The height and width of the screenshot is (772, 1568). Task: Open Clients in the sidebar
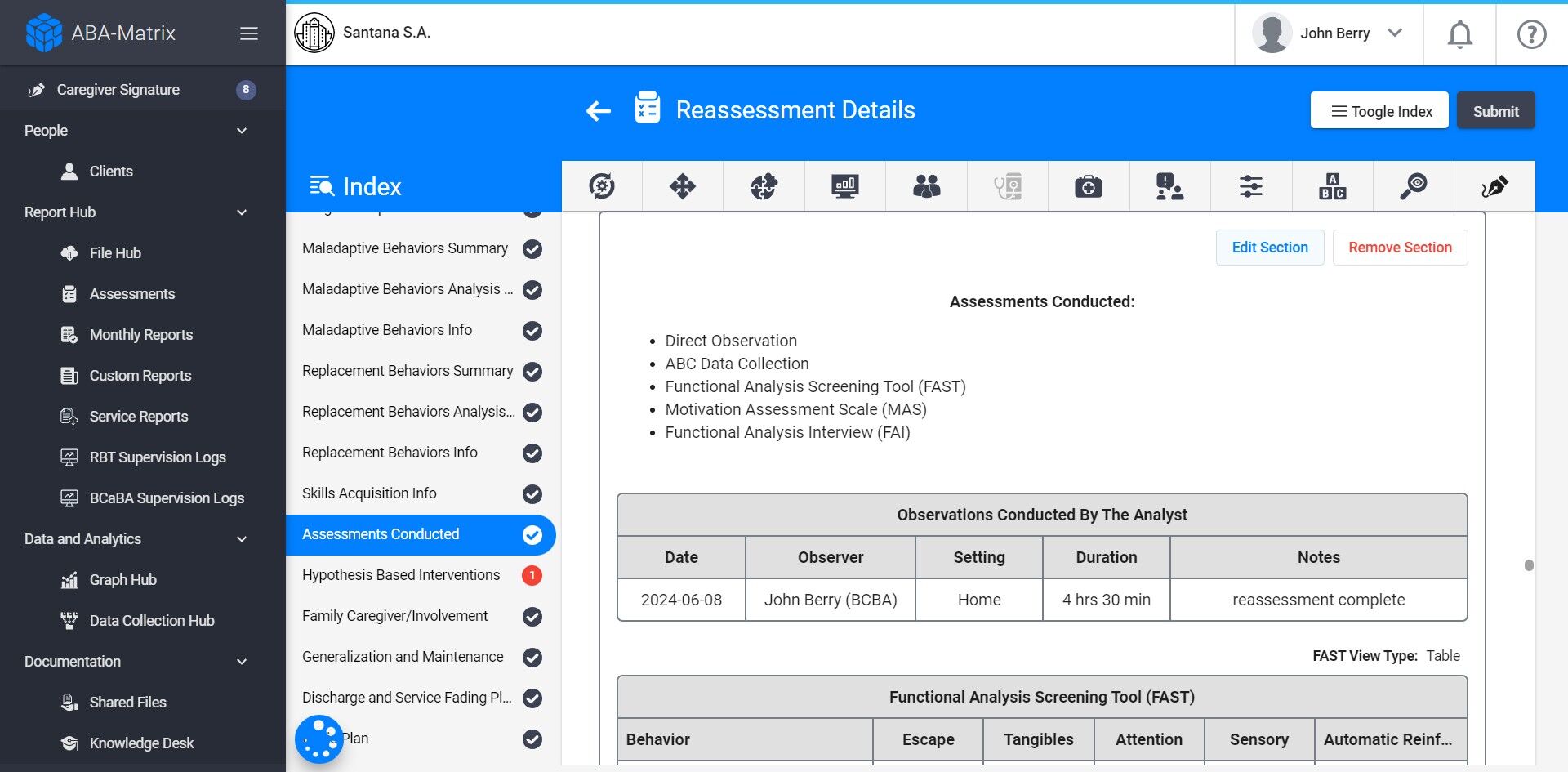(111, 172)
